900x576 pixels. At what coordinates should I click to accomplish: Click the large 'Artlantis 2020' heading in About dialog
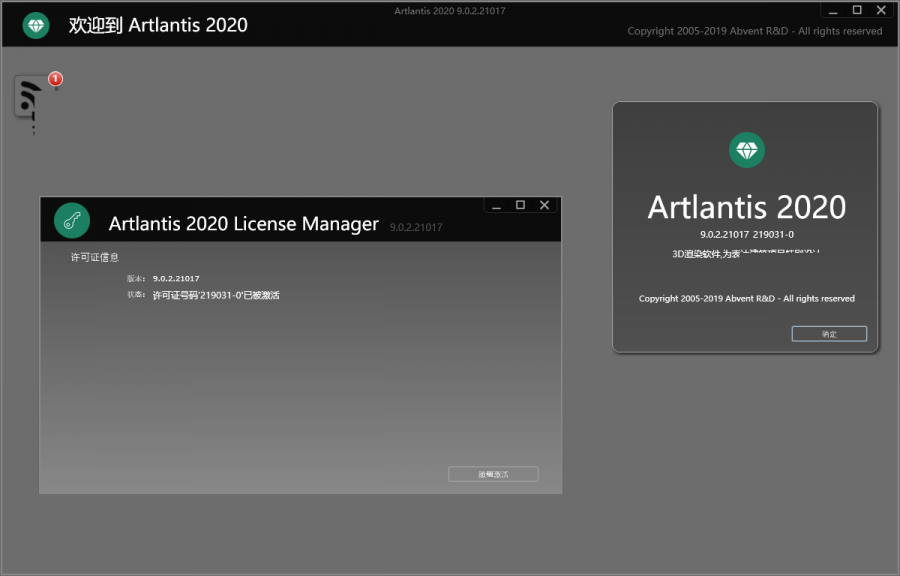[746, 207]
